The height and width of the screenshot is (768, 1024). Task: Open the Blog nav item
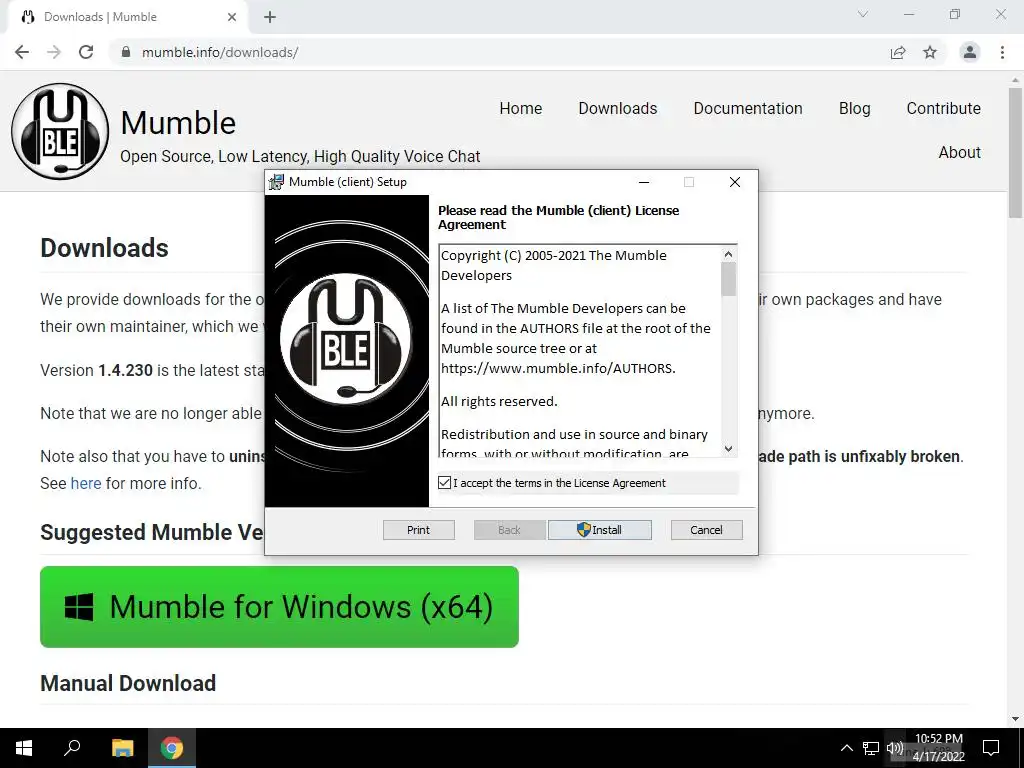coord(854,108)
